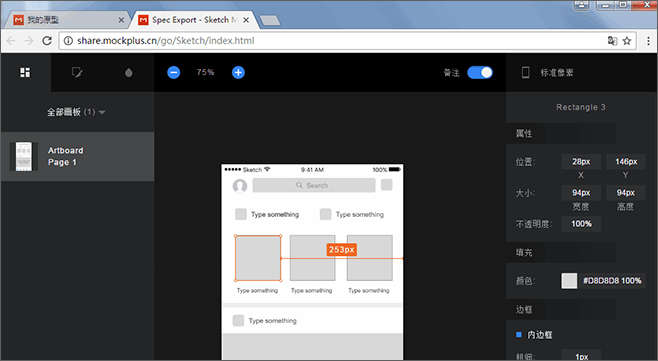Bookmark page with the star icon
This screenshot has width=658, height=361.
point(627,41)
